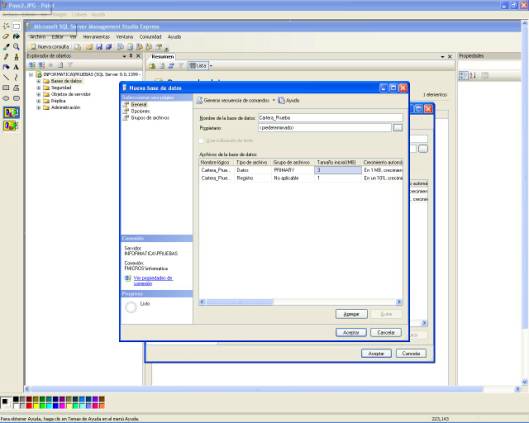The image size is (529, 423).
Task: Select the Magnifier tool in Paint toolbox
Action: (16, 46)
